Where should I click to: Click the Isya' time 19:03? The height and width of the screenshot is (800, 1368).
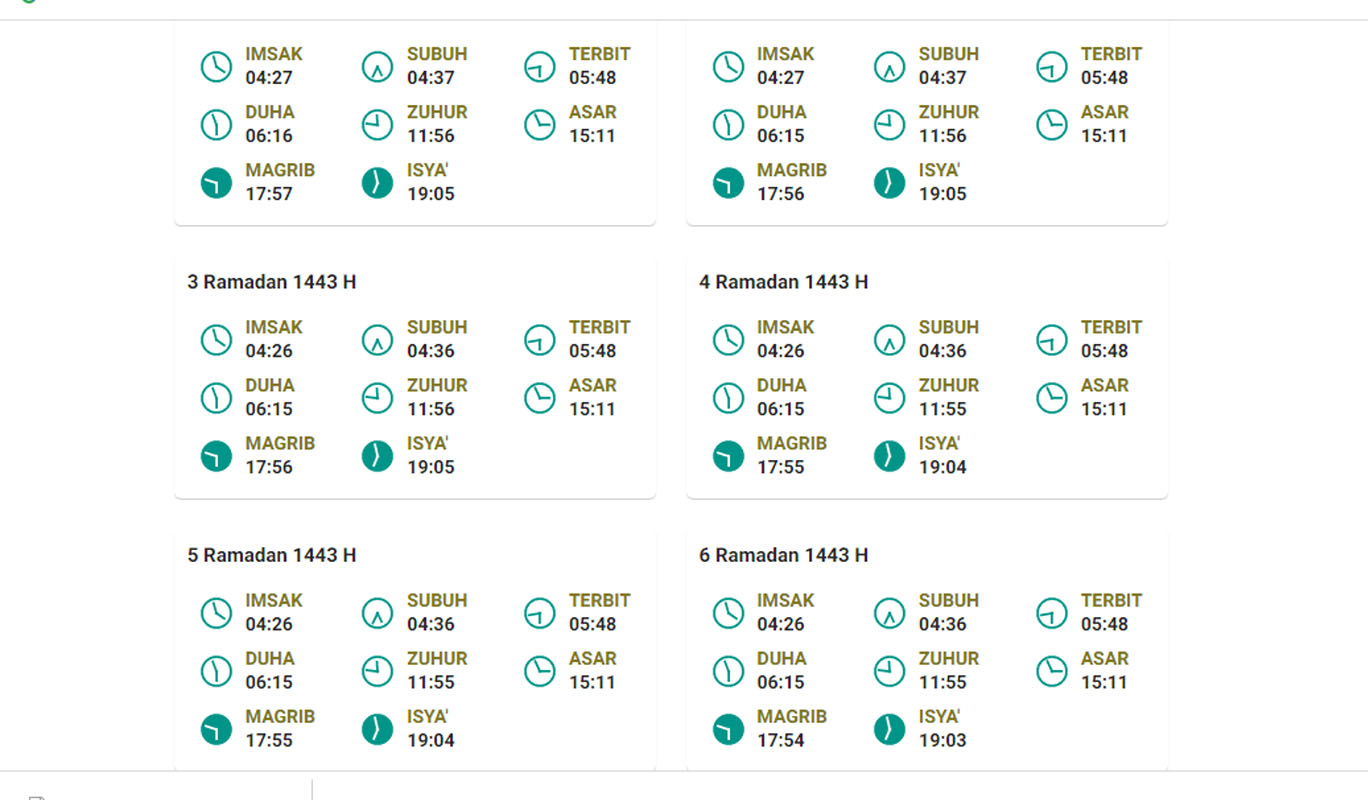click(x=943, y=741)
